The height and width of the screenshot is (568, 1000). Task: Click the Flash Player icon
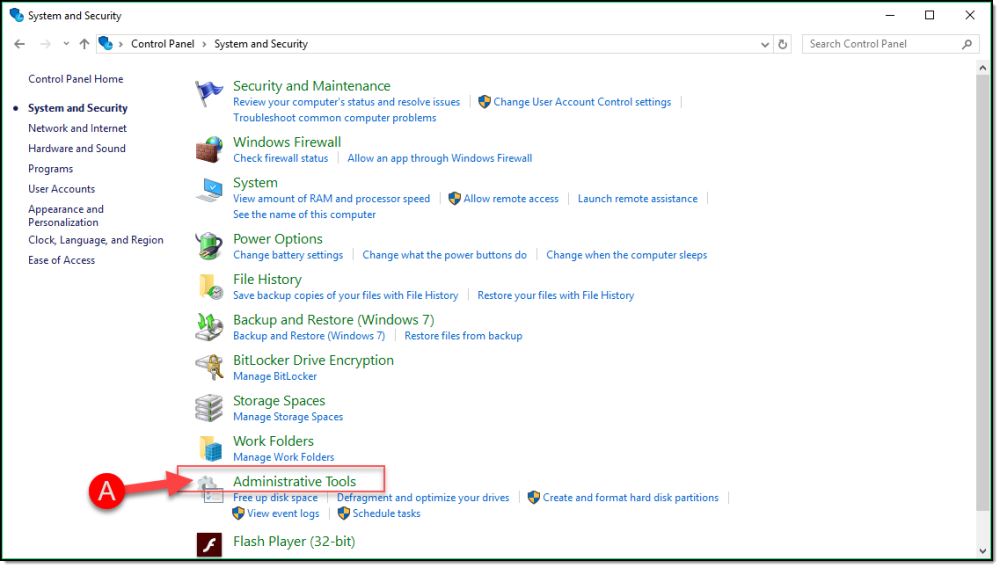point(209,544)
